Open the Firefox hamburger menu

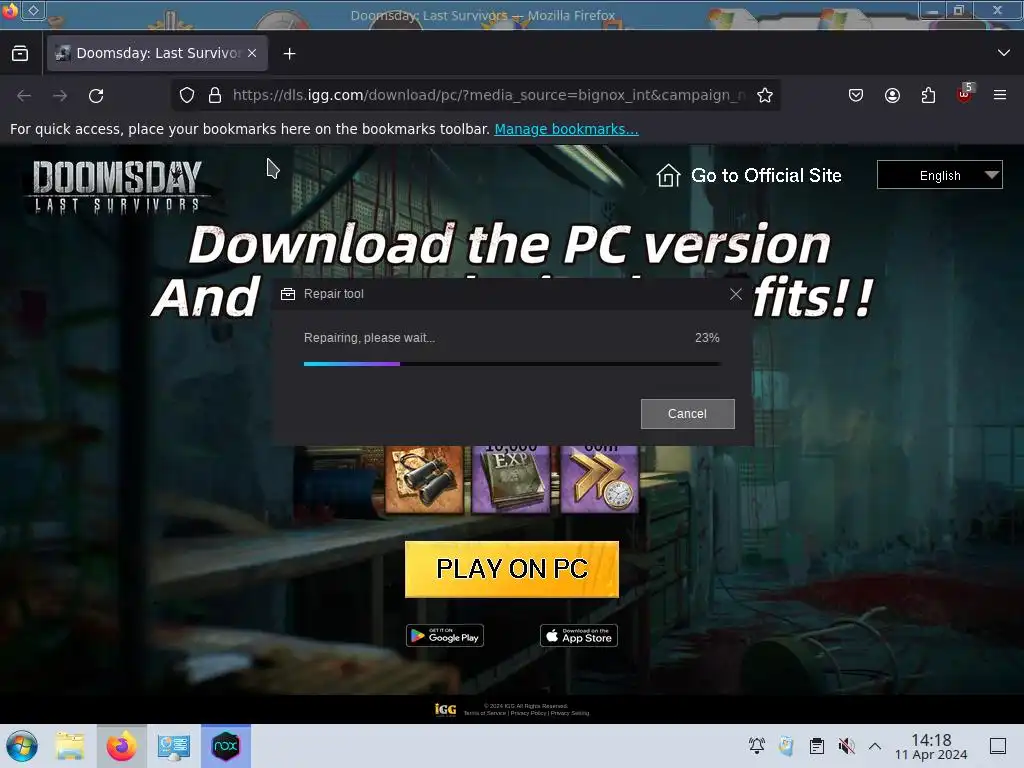tap(1000, 95)
